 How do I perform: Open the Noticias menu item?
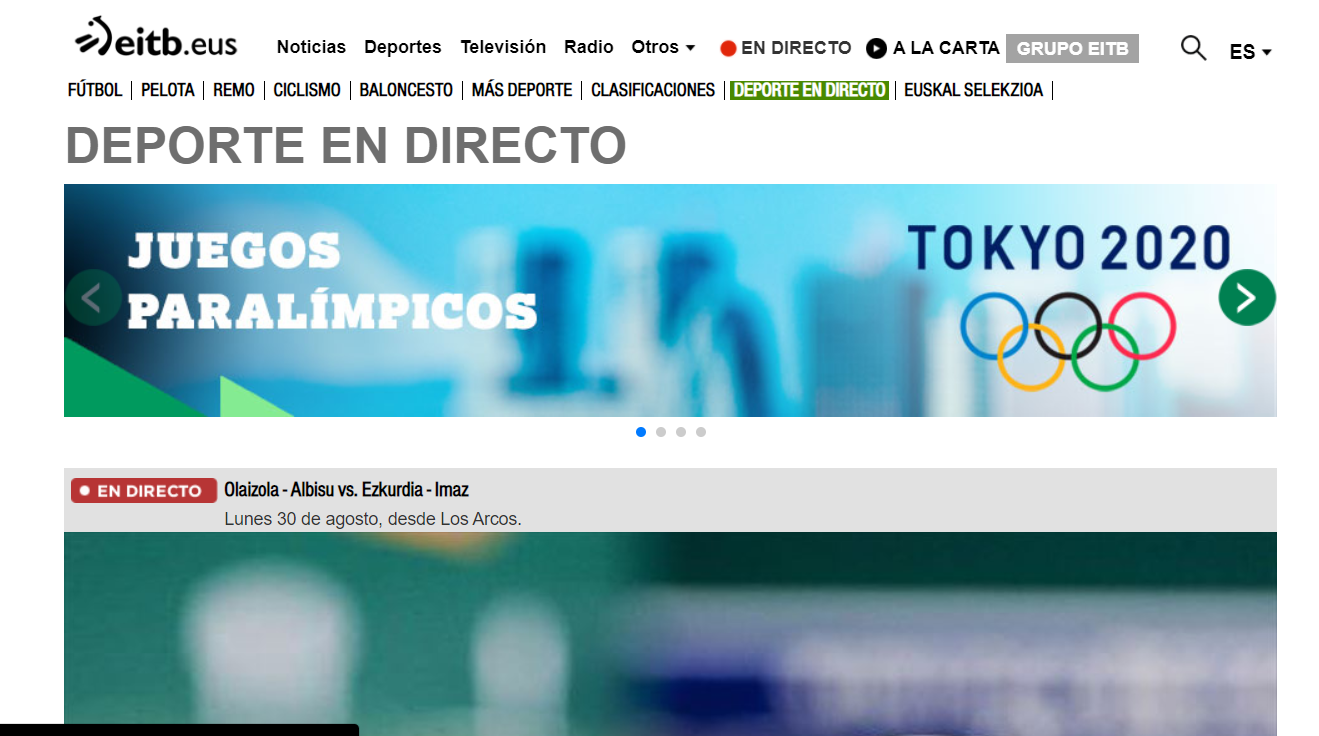pos(311,47)
